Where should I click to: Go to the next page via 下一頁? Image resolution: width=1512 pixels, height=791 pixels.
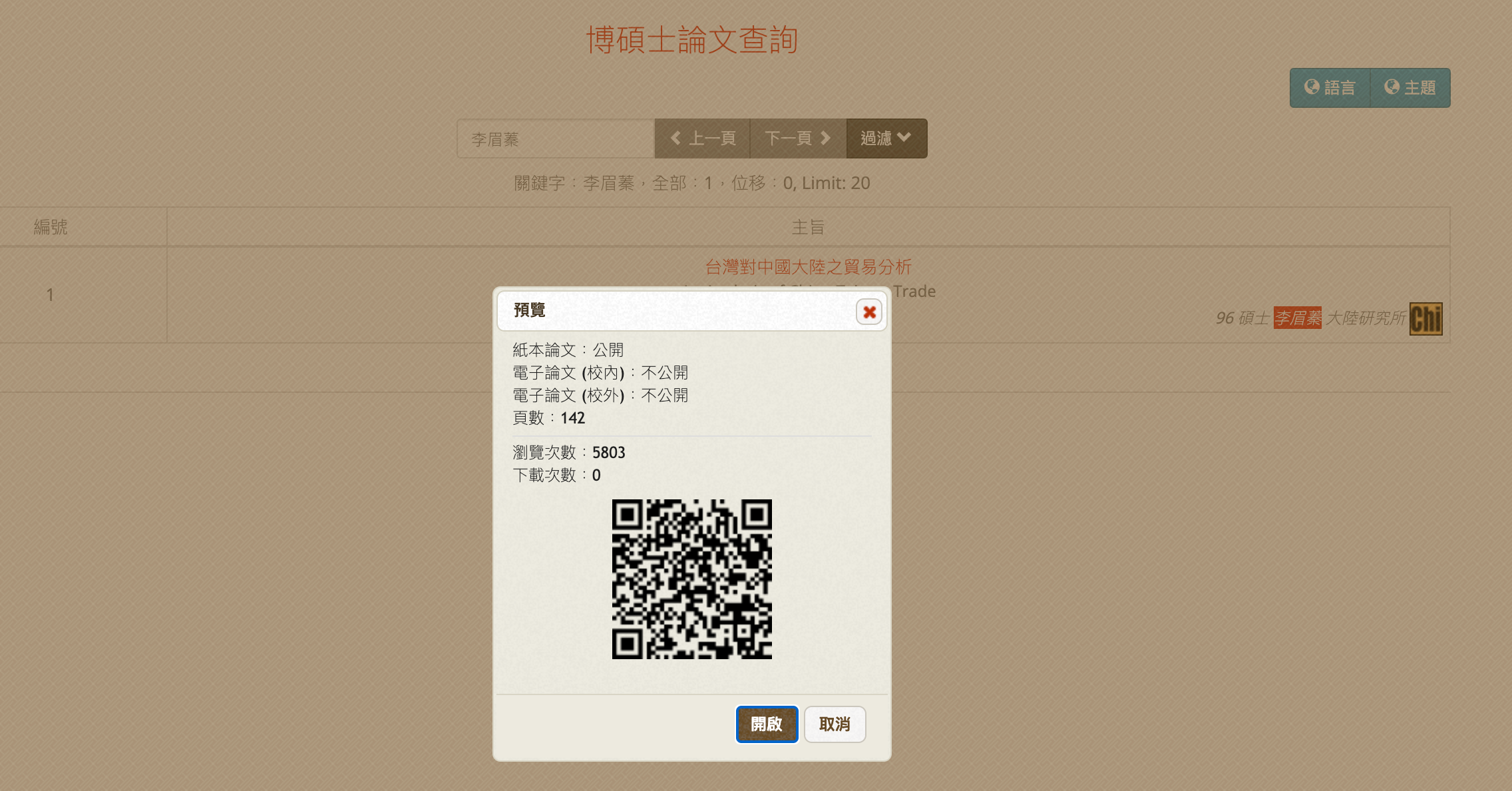[798, 138]
